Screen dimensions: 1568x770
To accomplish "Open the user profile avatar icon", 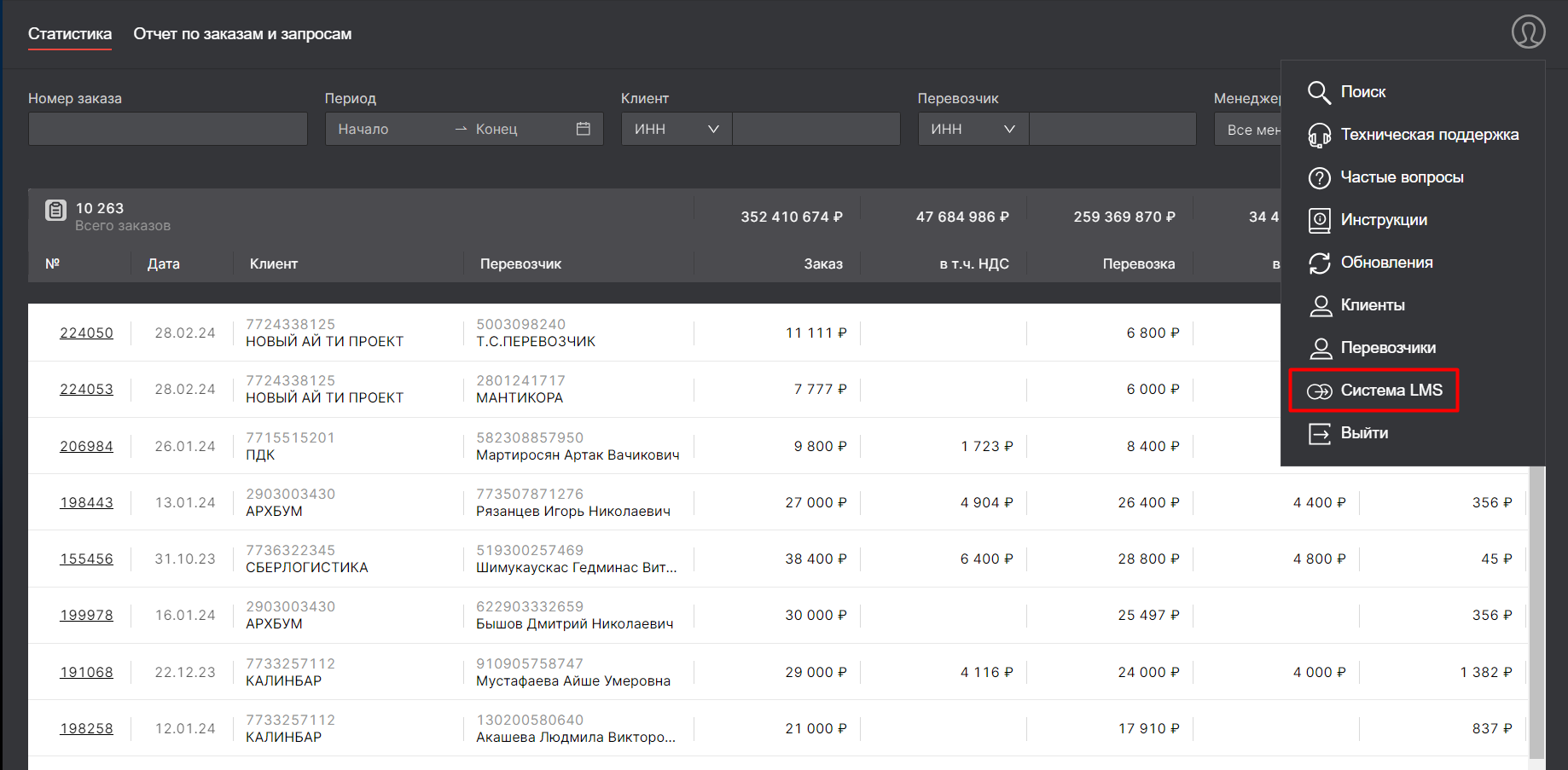I will (1528, 32).
